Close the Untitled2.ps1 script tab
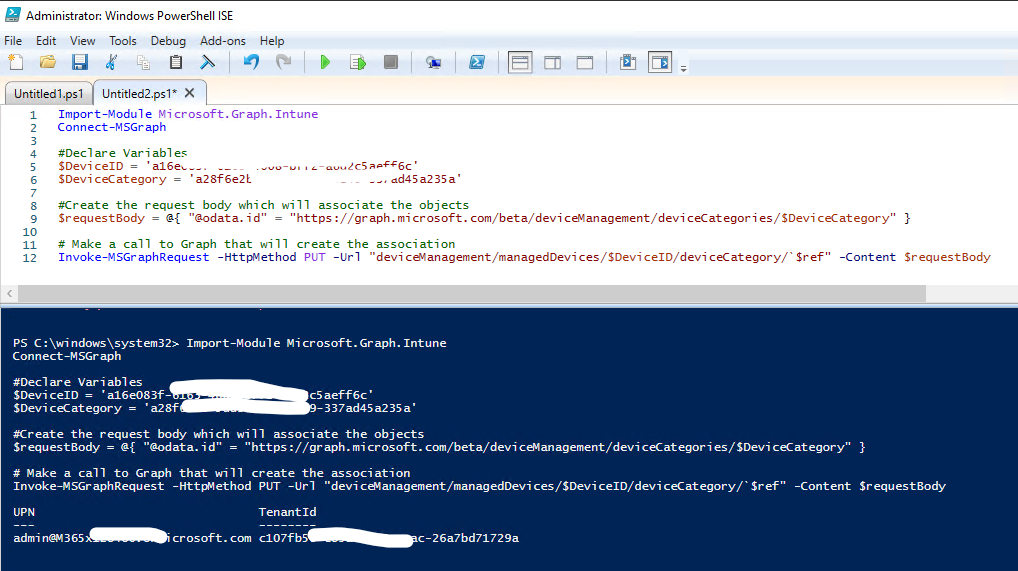 click(x=190, y=93)
